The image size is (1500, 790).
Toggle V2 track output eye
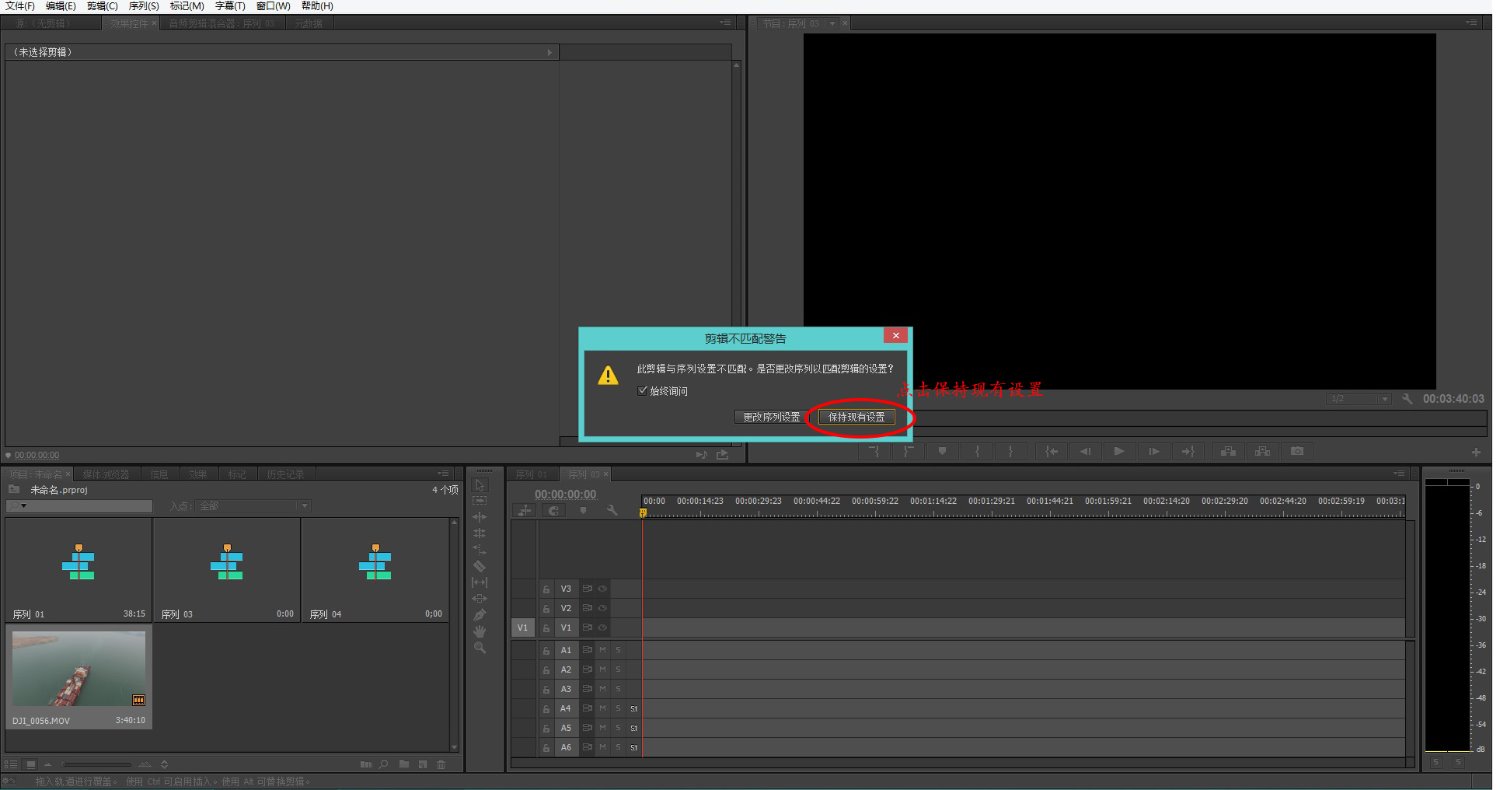(x=603, y=608)
